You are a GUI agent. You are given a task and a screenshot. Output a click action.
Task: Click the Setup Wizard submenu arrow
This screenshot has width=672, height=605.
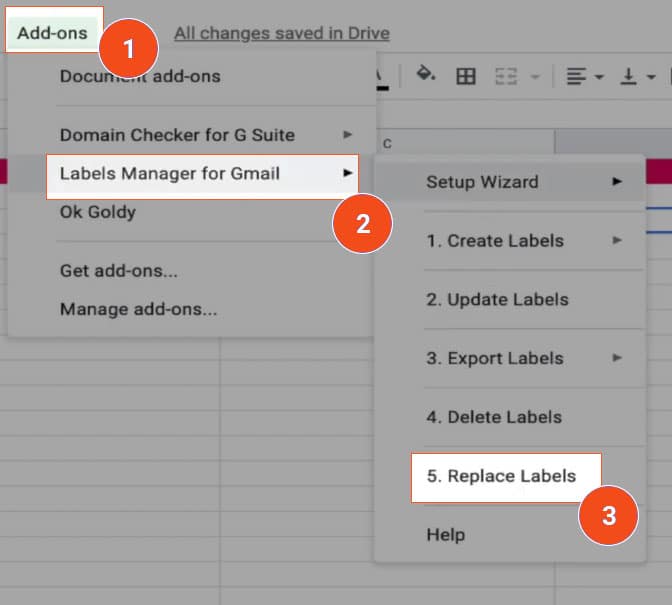point(617,181)
